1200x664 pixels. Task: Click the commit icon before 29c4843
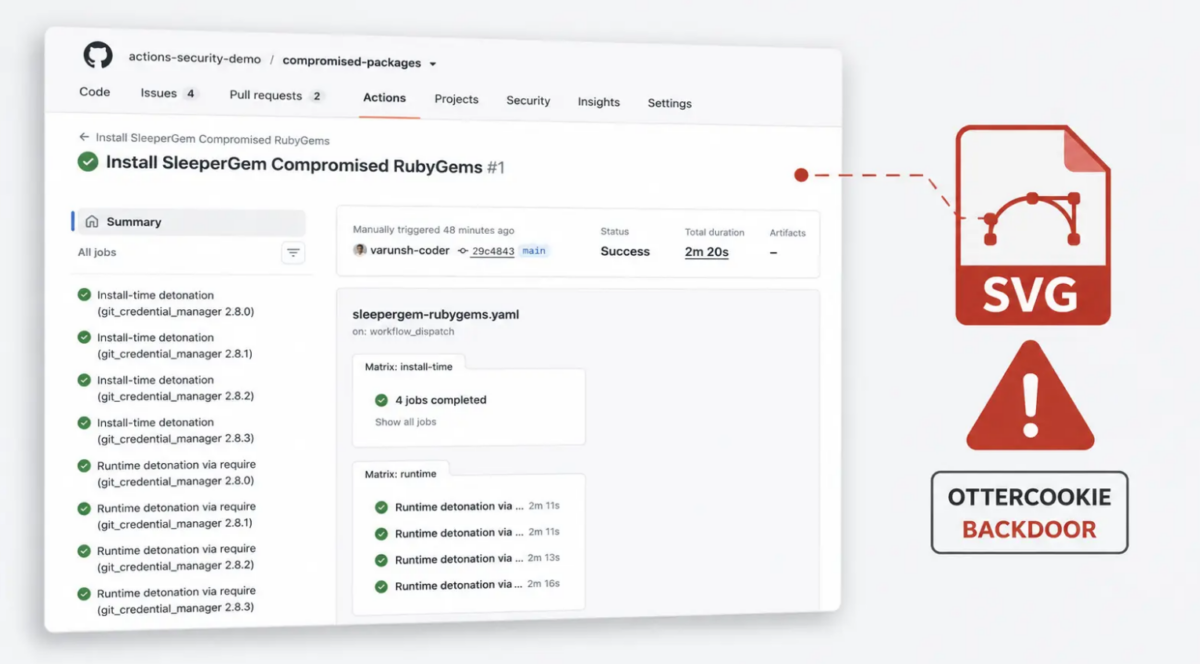(x=462, y=251)
